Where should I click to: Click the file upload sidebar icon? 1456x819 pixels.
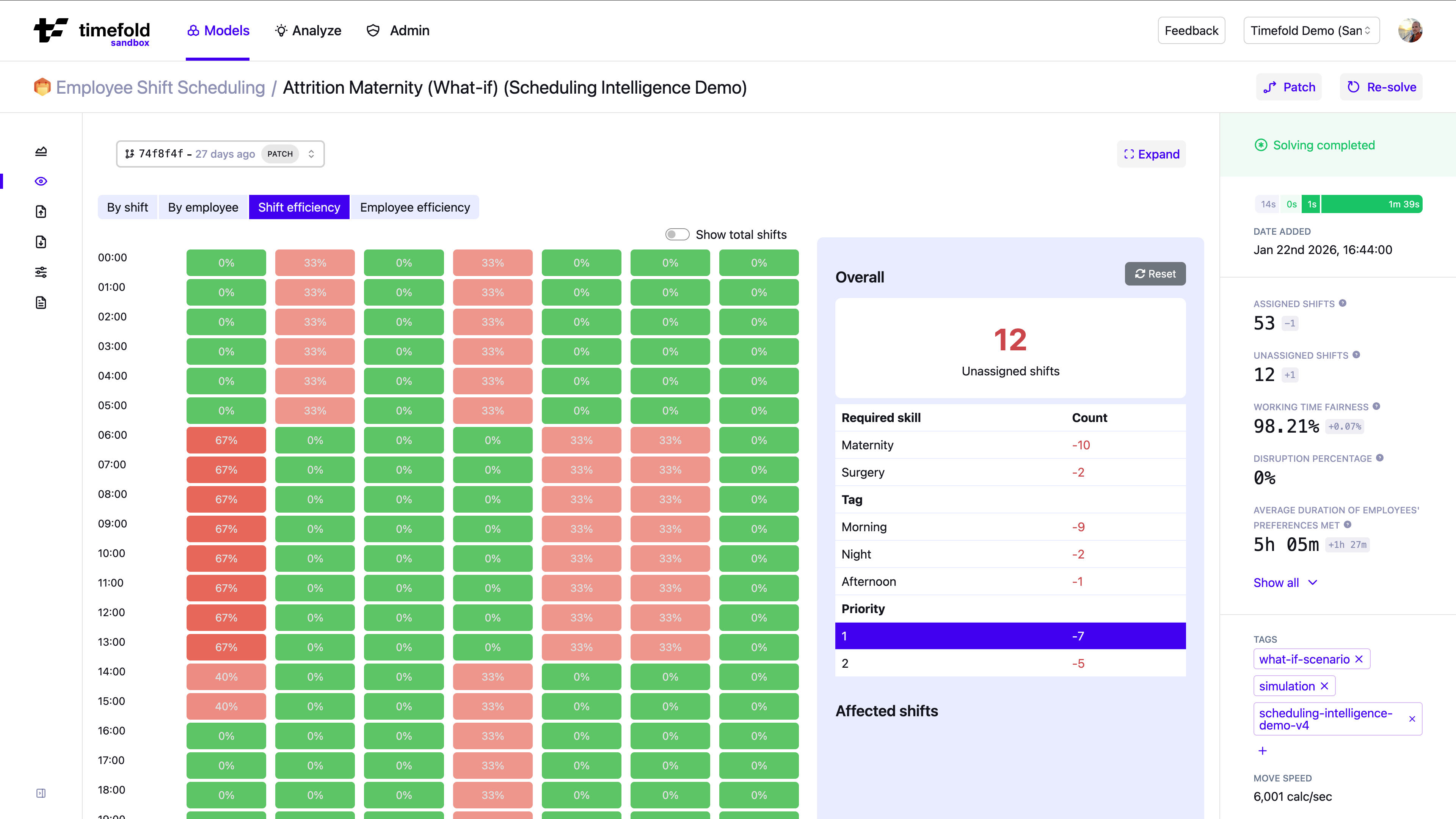[x=41, y=212]
